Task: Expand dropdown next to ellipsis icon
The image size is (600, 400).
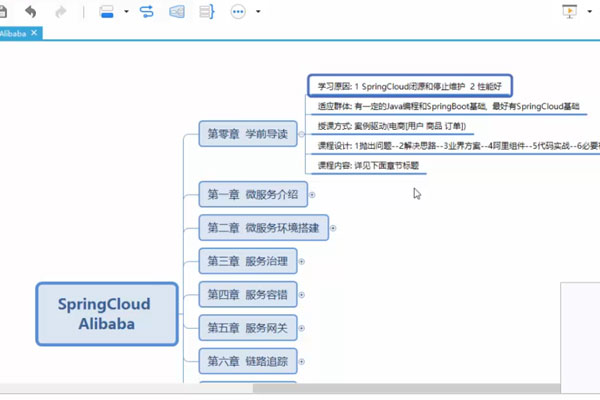Action: [x=258, y=11]
